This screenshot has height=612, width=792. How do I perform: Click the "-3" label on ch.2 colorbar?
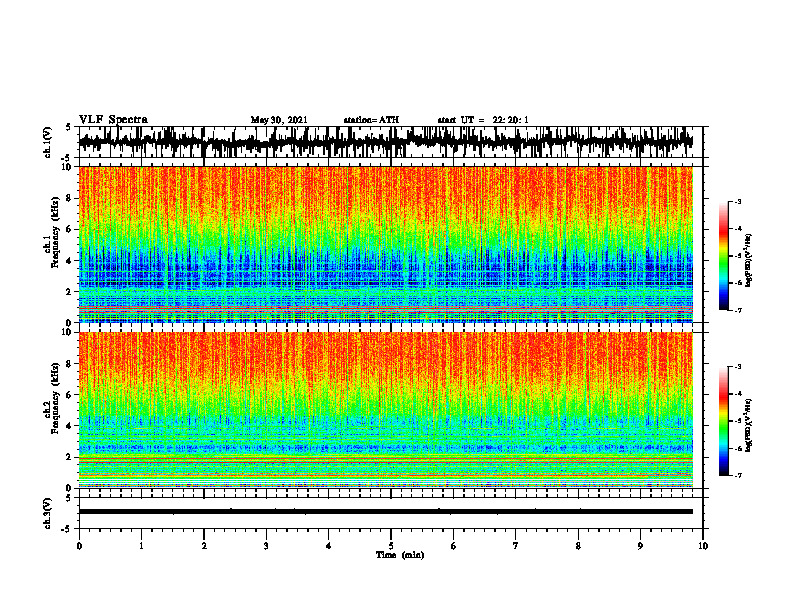738,367
